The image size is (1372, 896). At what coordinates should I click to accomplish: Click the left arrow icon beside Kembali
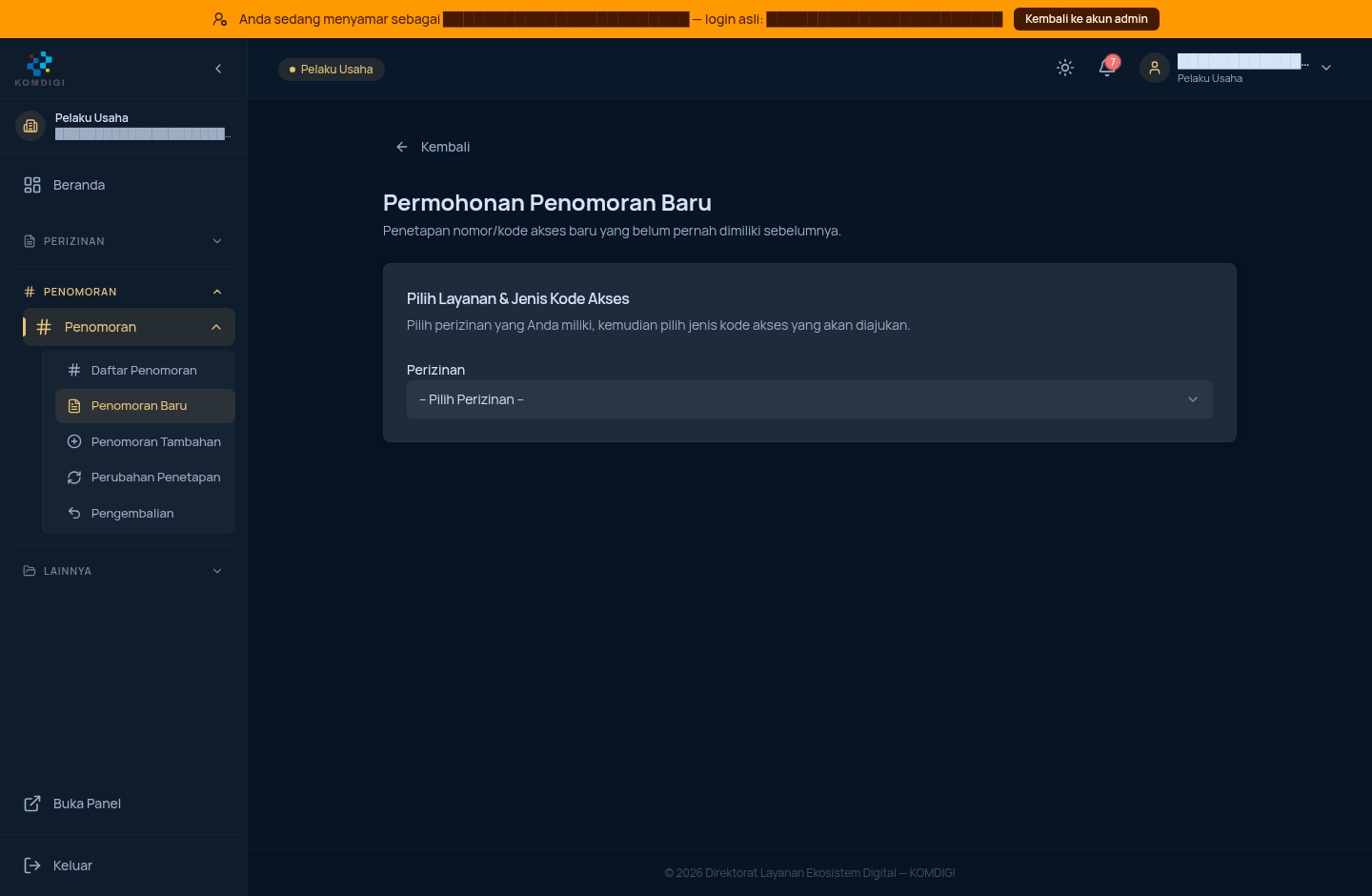click(x=402, y=147)
